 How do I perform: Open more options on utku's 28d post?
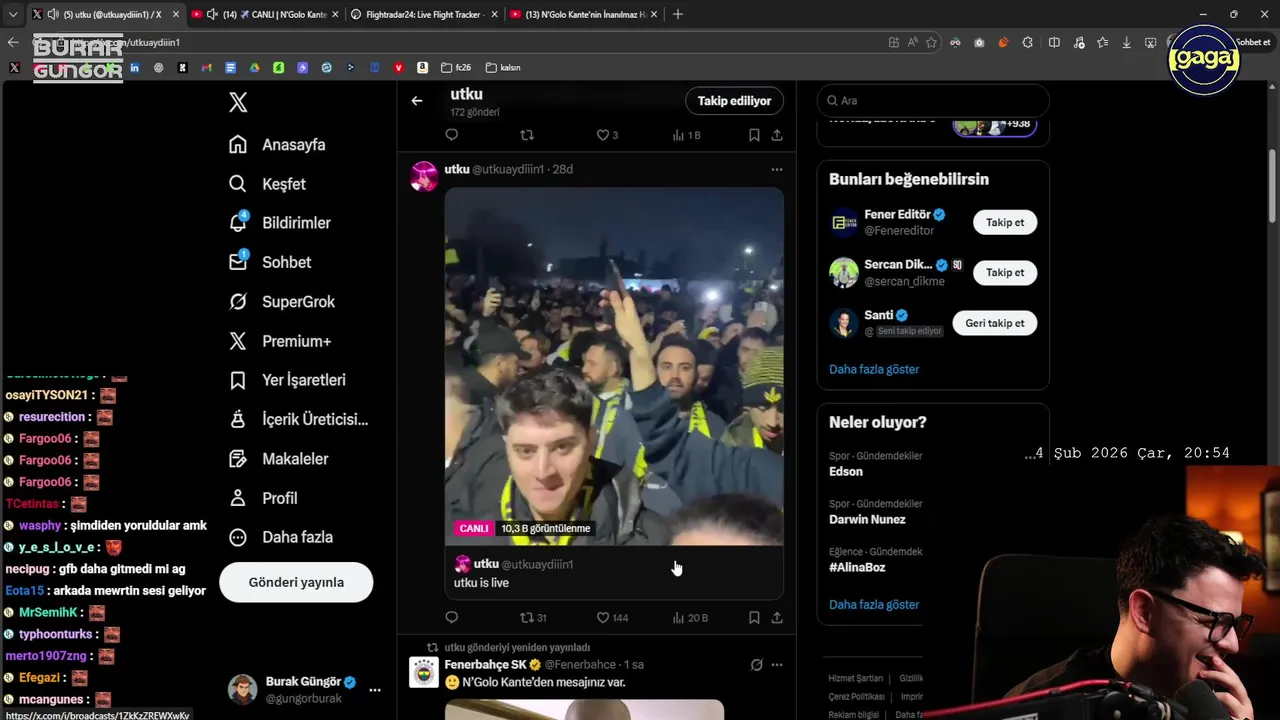click(777, 169)
